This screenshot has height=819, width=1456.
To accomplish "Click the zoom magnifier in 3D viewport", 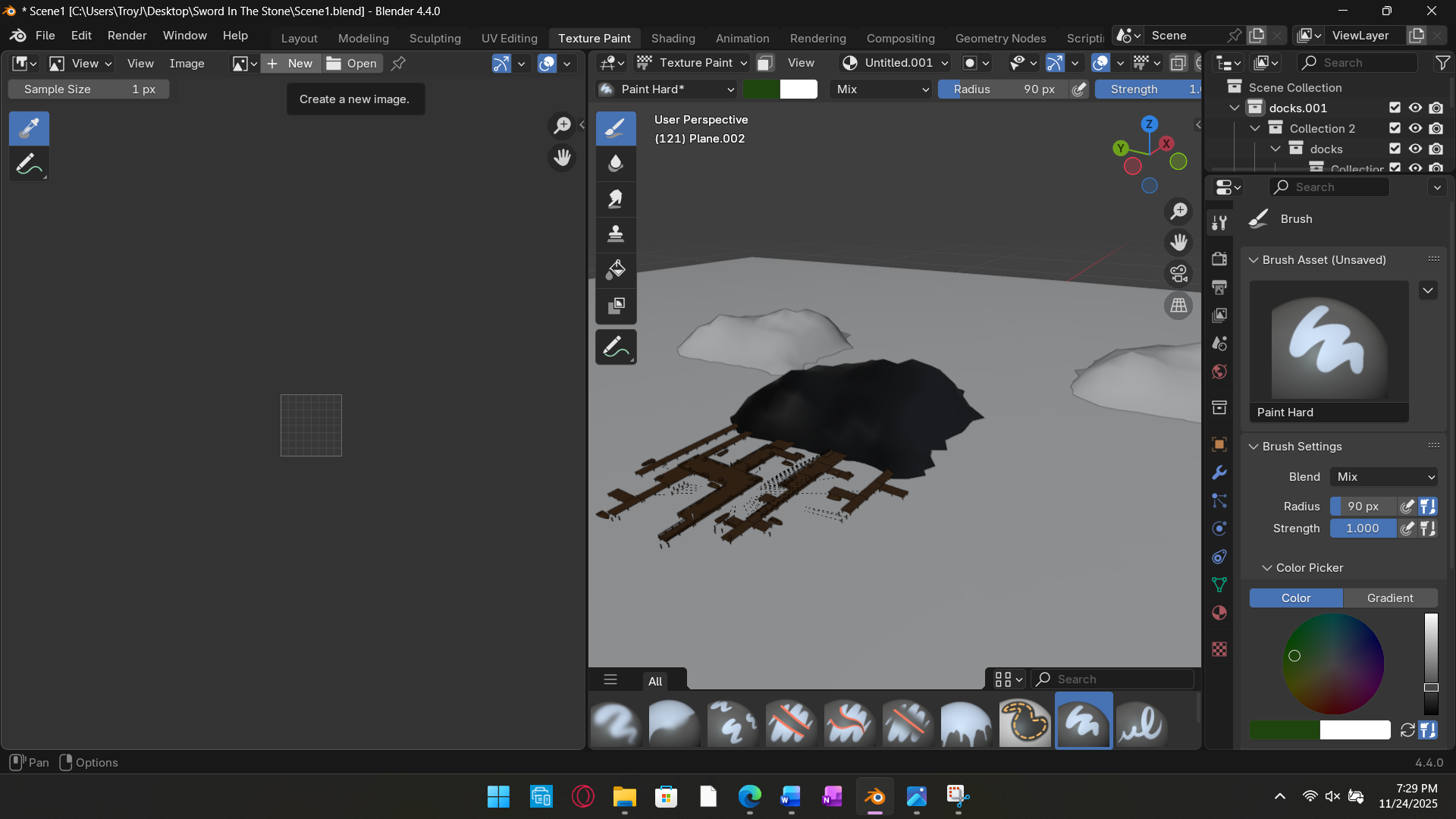I will (1178, 211).
